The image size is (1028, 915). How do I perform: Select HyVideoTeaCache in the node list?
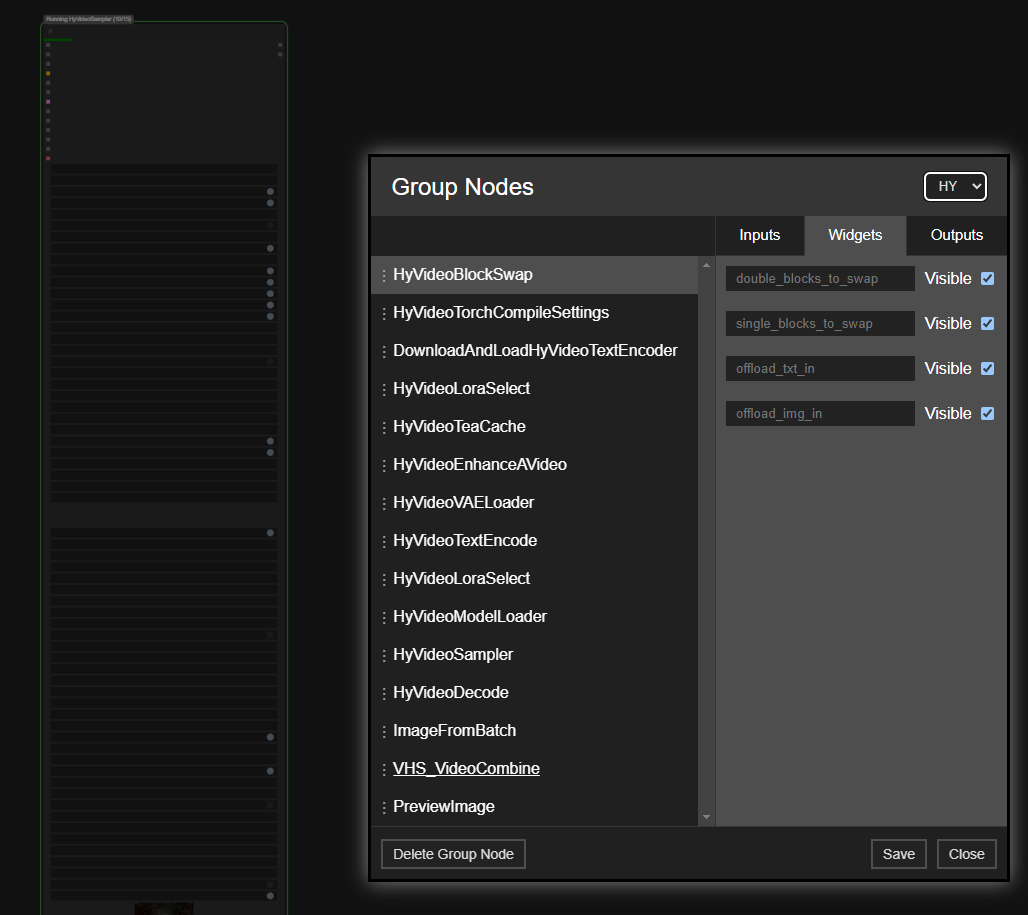click(x=534, y=427)
